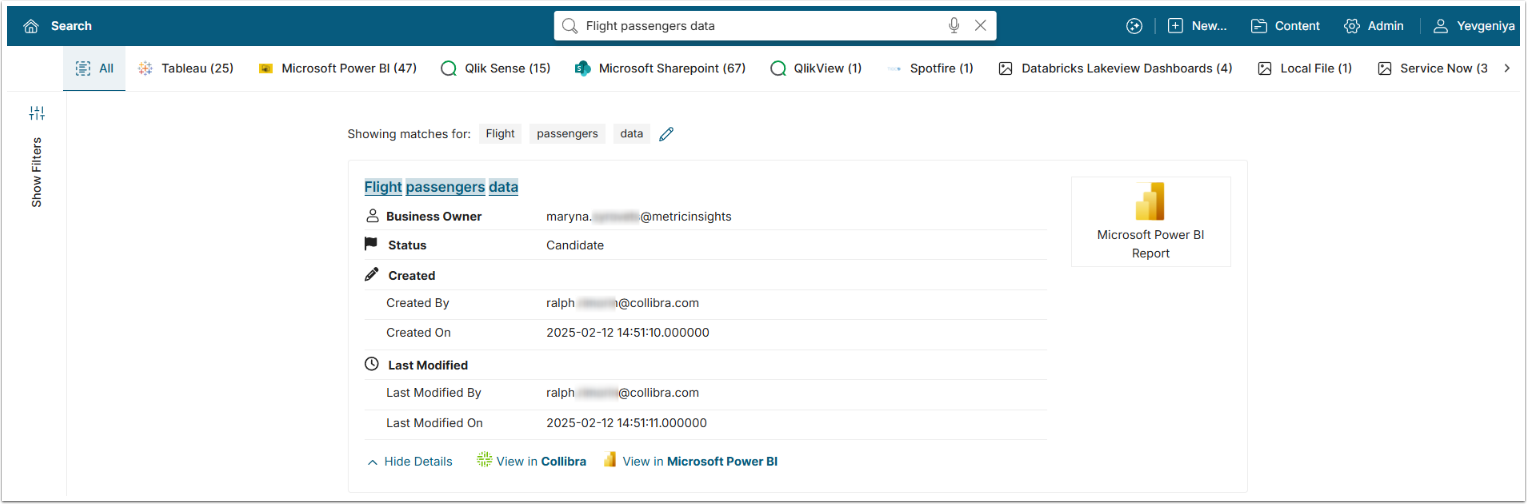The width and height of the screenshot is (1527, 504).
Task: Open the Microsoft Sharepoint (67) tab
Action: pyautogui.click(x=660, y=68)
